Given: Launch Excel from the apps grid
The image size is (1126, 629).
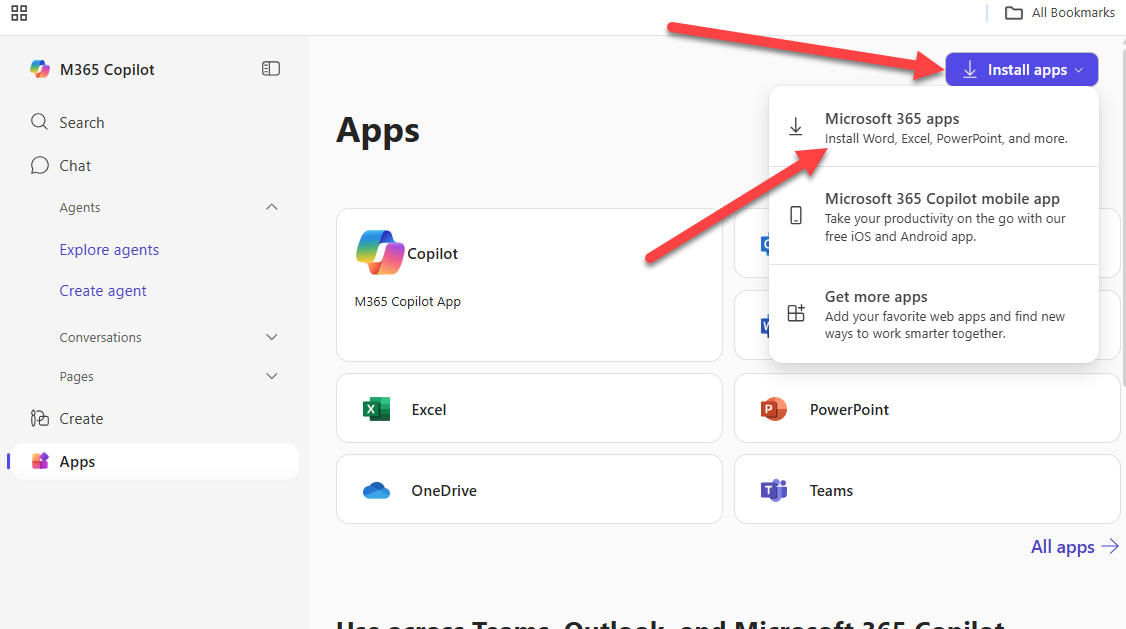Looking at the screenshot, I should point(528,409).
